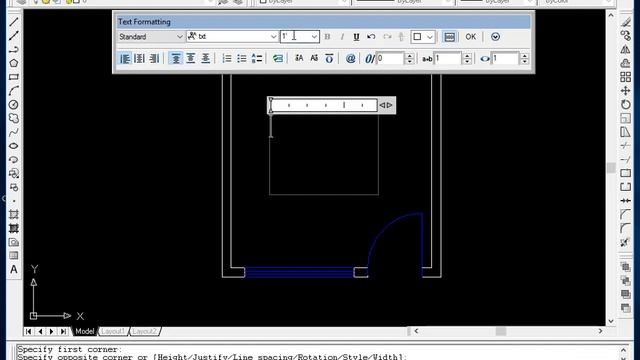Select the Line tool in draw toolbar
Screen dimensions: 640x360
(x=13, y=22)
